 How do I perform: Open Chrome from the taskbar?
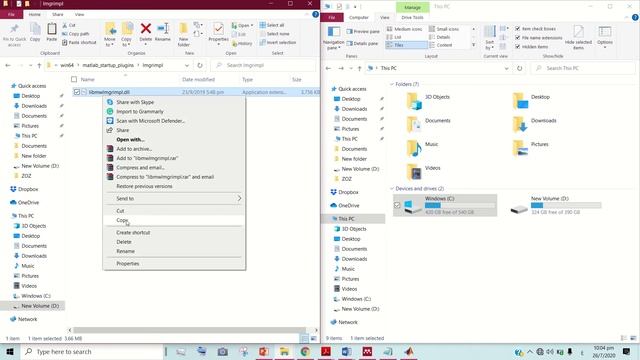pyautogui.click(x=305, y=351)
